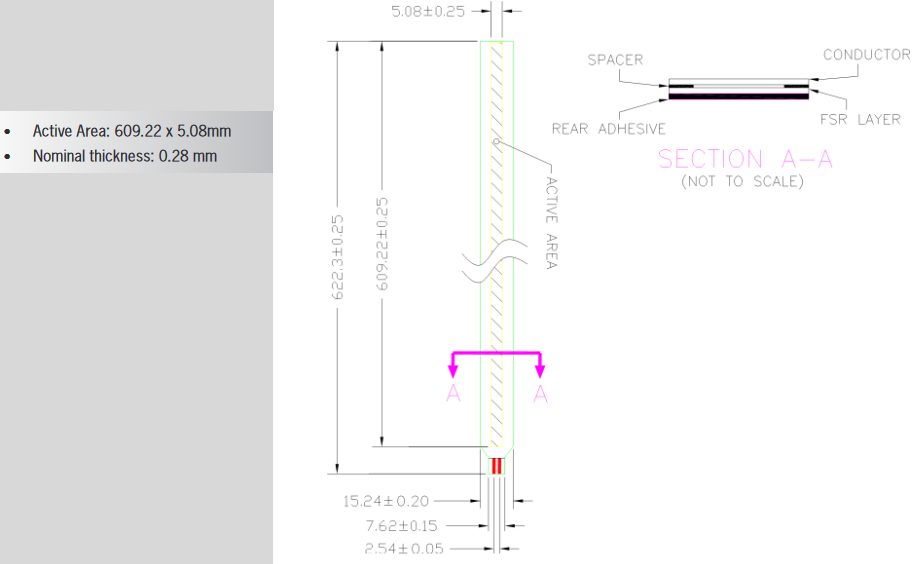This screenshot has height=564, width=913.
Task: Click the small circle marker of the active area leader
Action: (497, 141)
